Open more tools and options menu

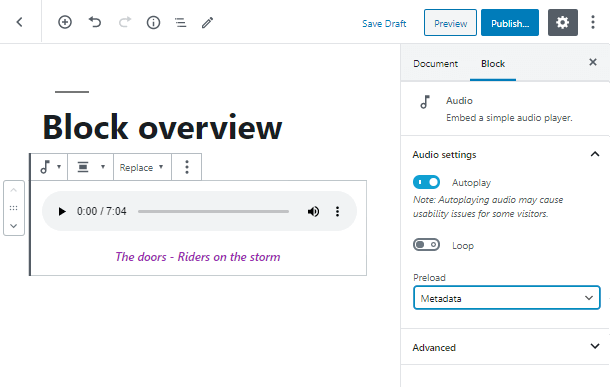coord(593,22)
